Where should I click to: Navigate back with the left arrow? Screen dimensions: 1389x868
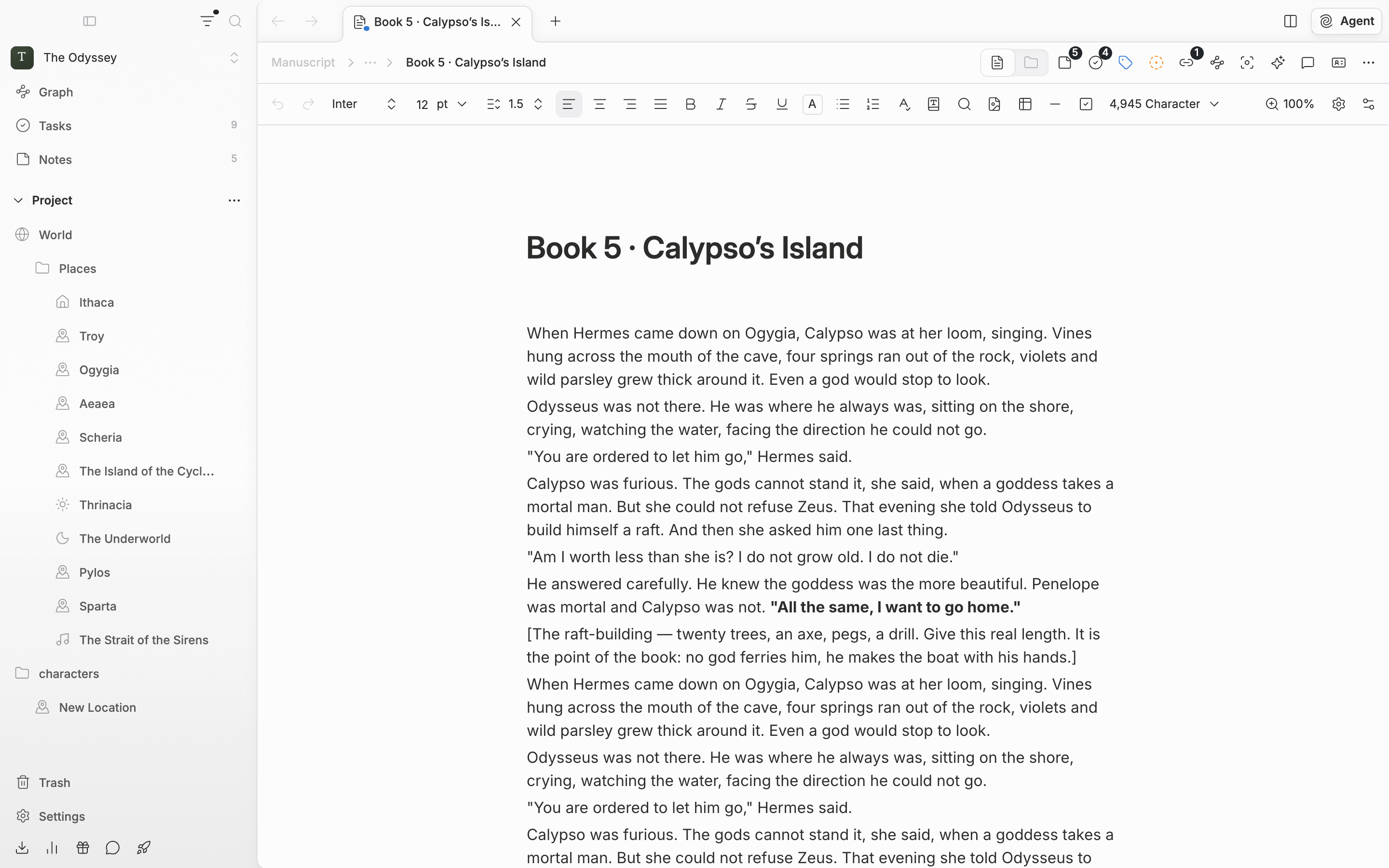point(278,21)
